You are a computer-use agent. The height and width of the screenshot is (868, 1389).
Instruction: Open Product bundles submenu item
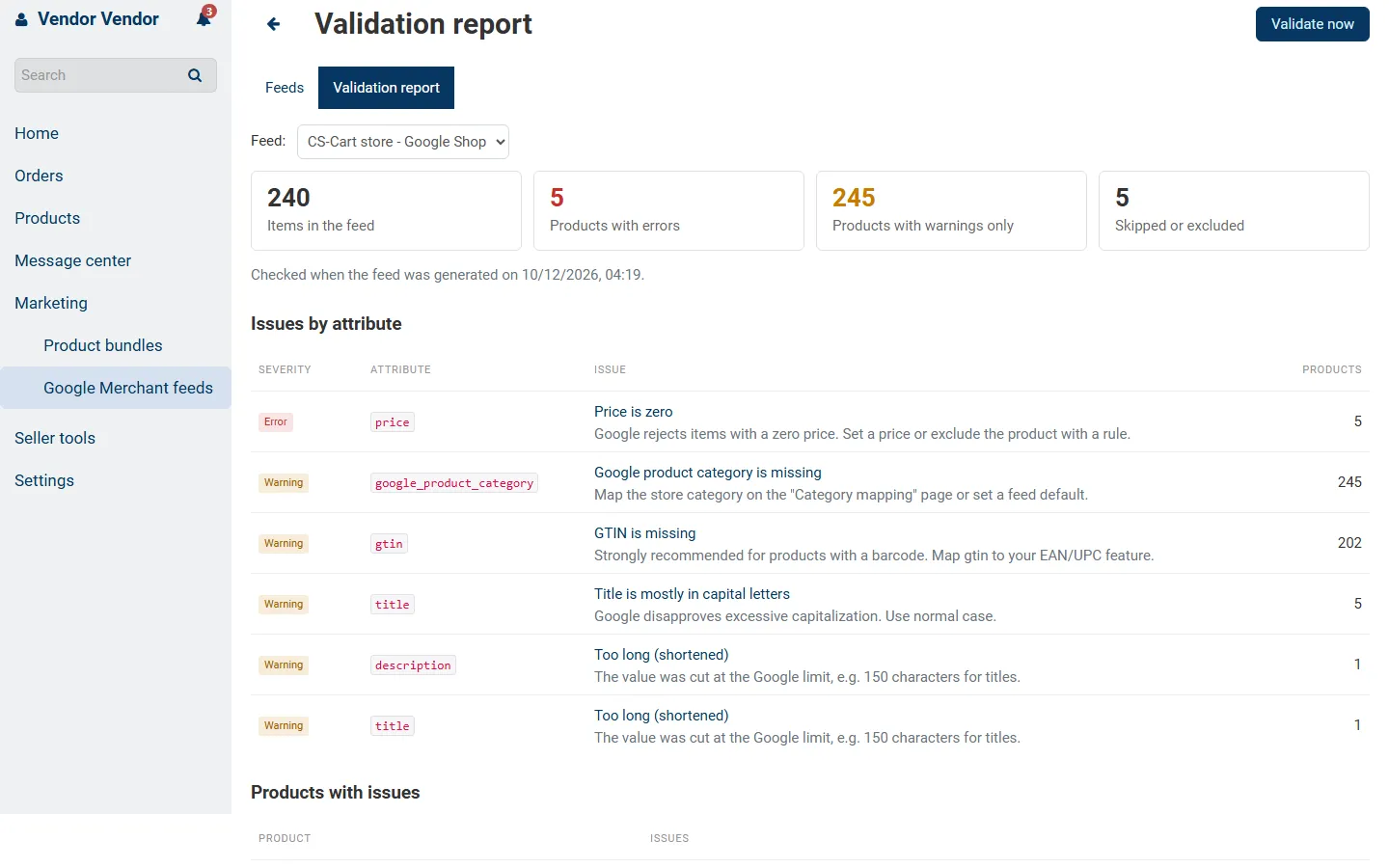(103, 345)
